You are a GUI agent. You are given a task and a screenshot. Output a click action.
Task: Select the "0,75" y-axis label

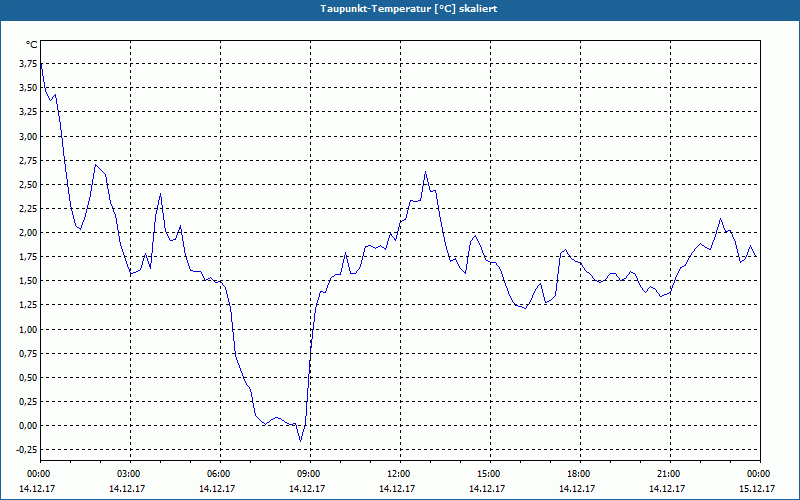29,354
